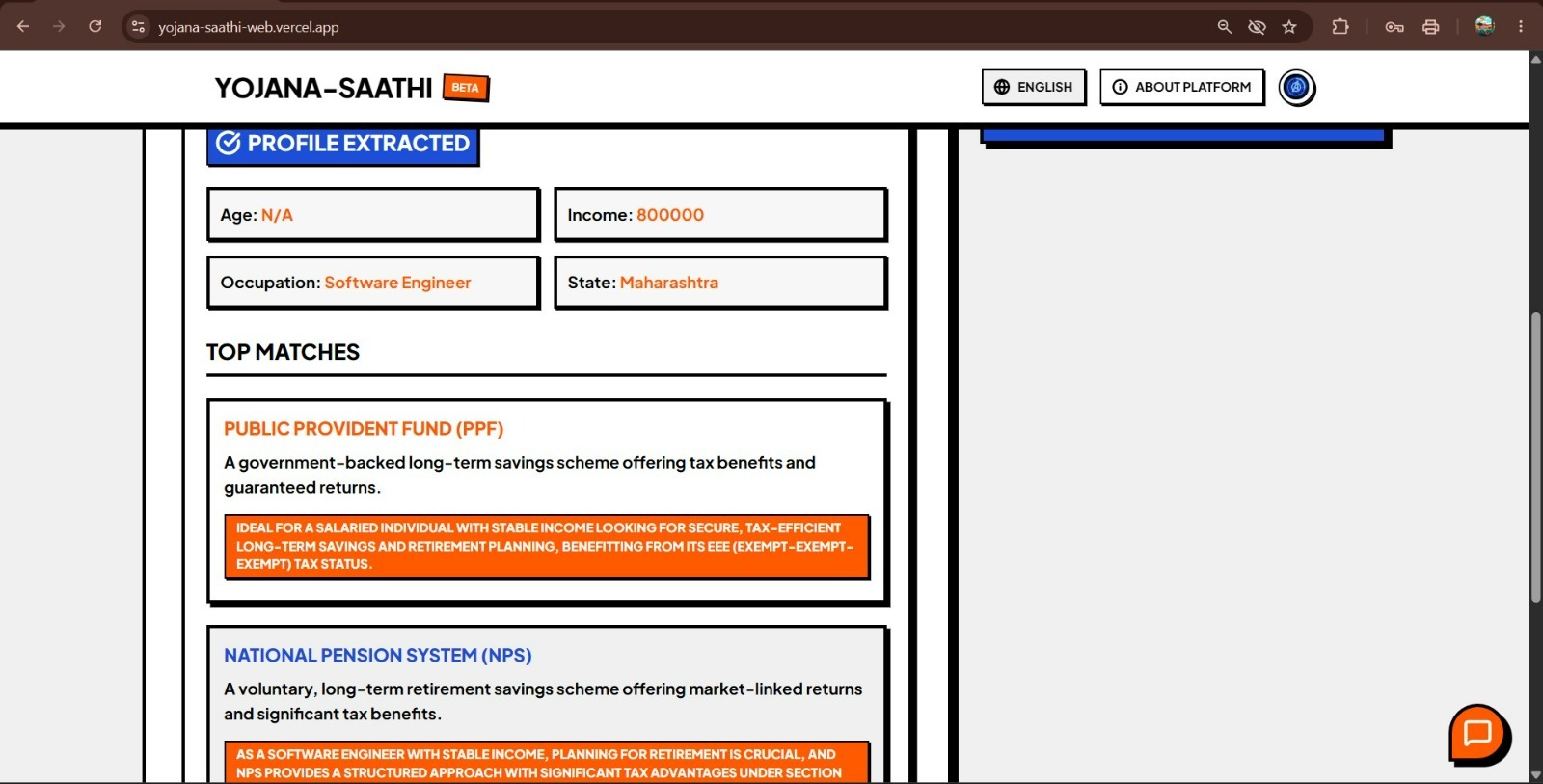Viewport: 1543px width, 784px height.
Task: Click the orange BETA badge
Action: pos(466,88)
